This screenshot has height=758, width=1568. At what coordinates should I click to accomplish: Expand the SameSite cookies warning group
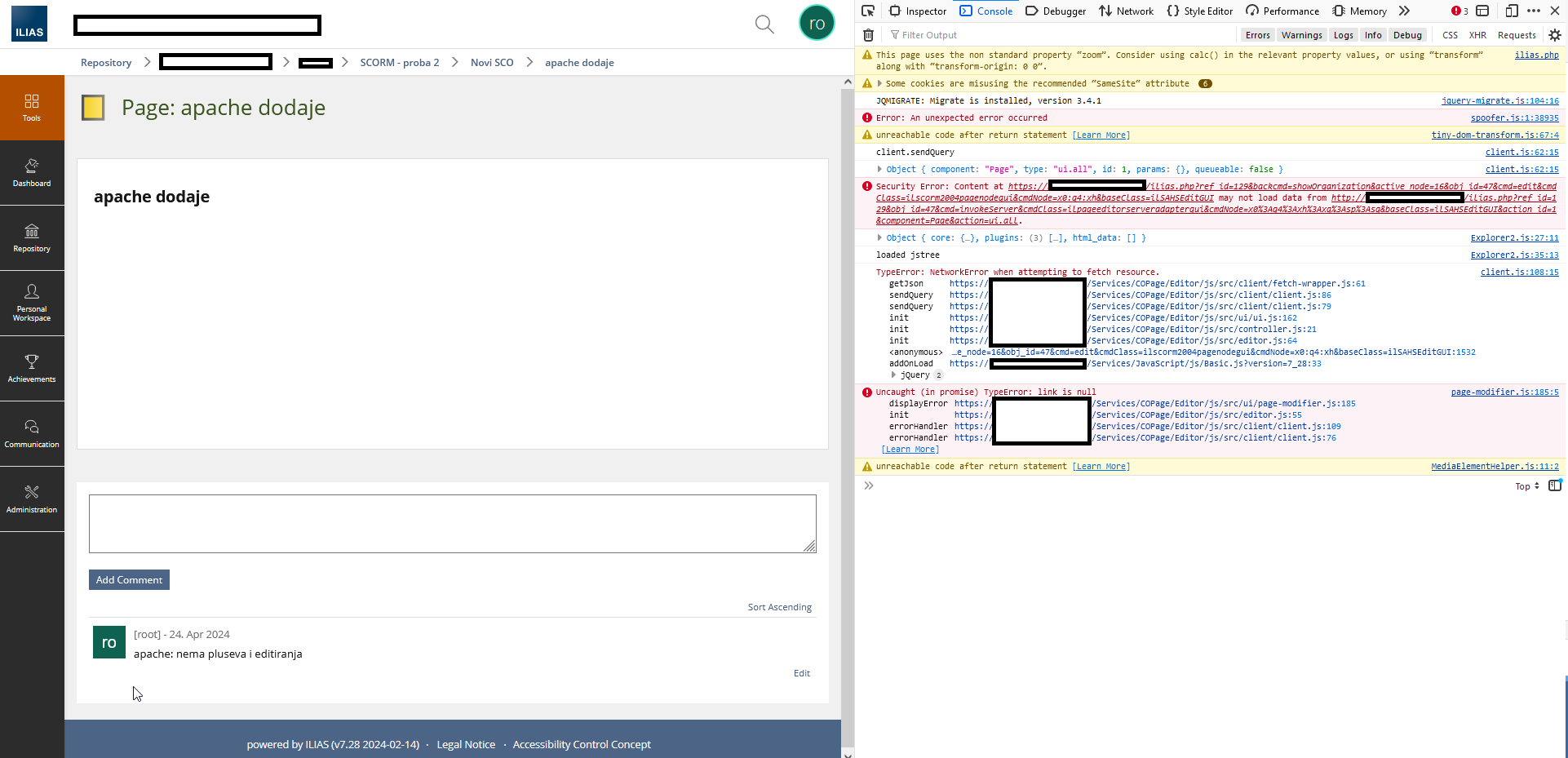click(x=879, y=83)
